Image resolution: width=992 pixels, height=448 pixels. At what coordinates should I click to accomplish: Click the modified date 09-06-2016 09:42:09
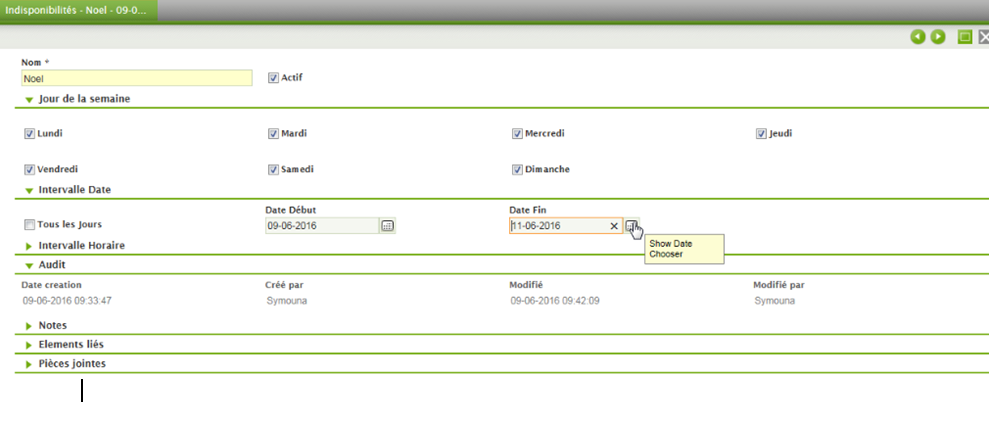pyautogui.click(x=555, y=301)
